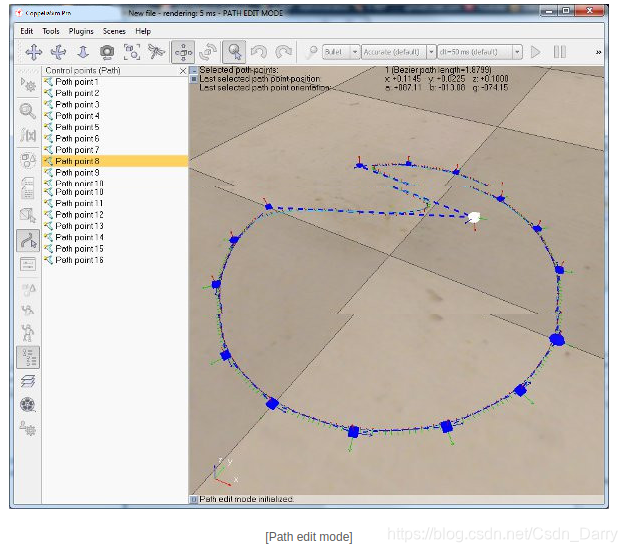Viewport: 627px width, 552px height.
Task: Open the scripts list icon
Action: [x=28, y=188]
